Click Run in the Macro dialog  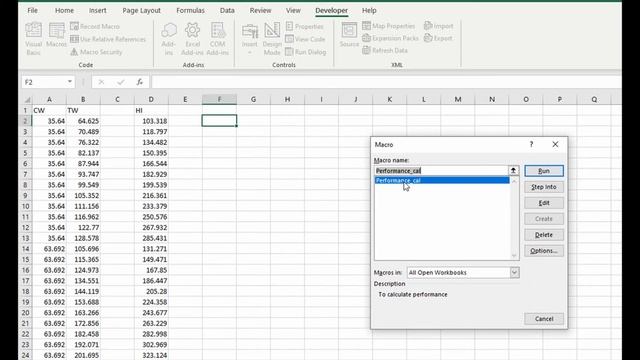point(544,171)
